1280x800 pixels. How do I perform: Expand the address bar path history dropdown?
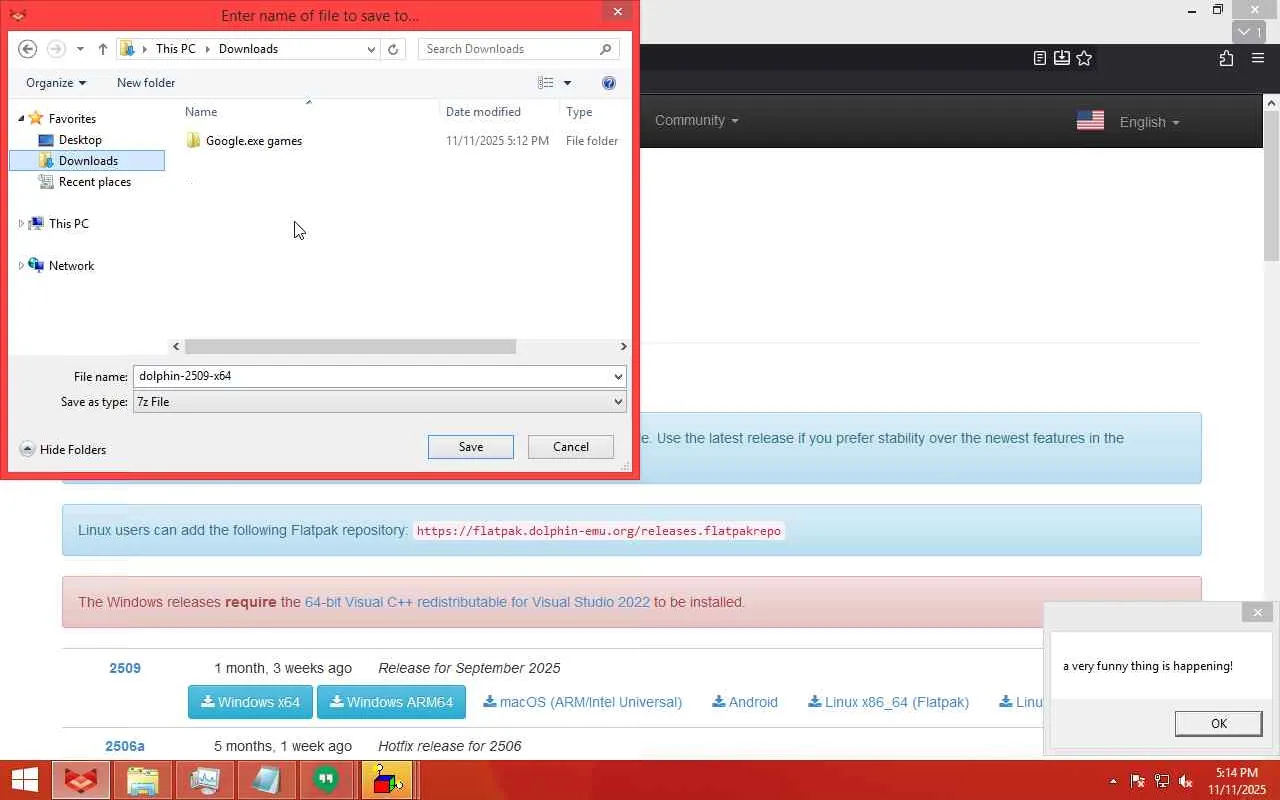coord(371,49)
